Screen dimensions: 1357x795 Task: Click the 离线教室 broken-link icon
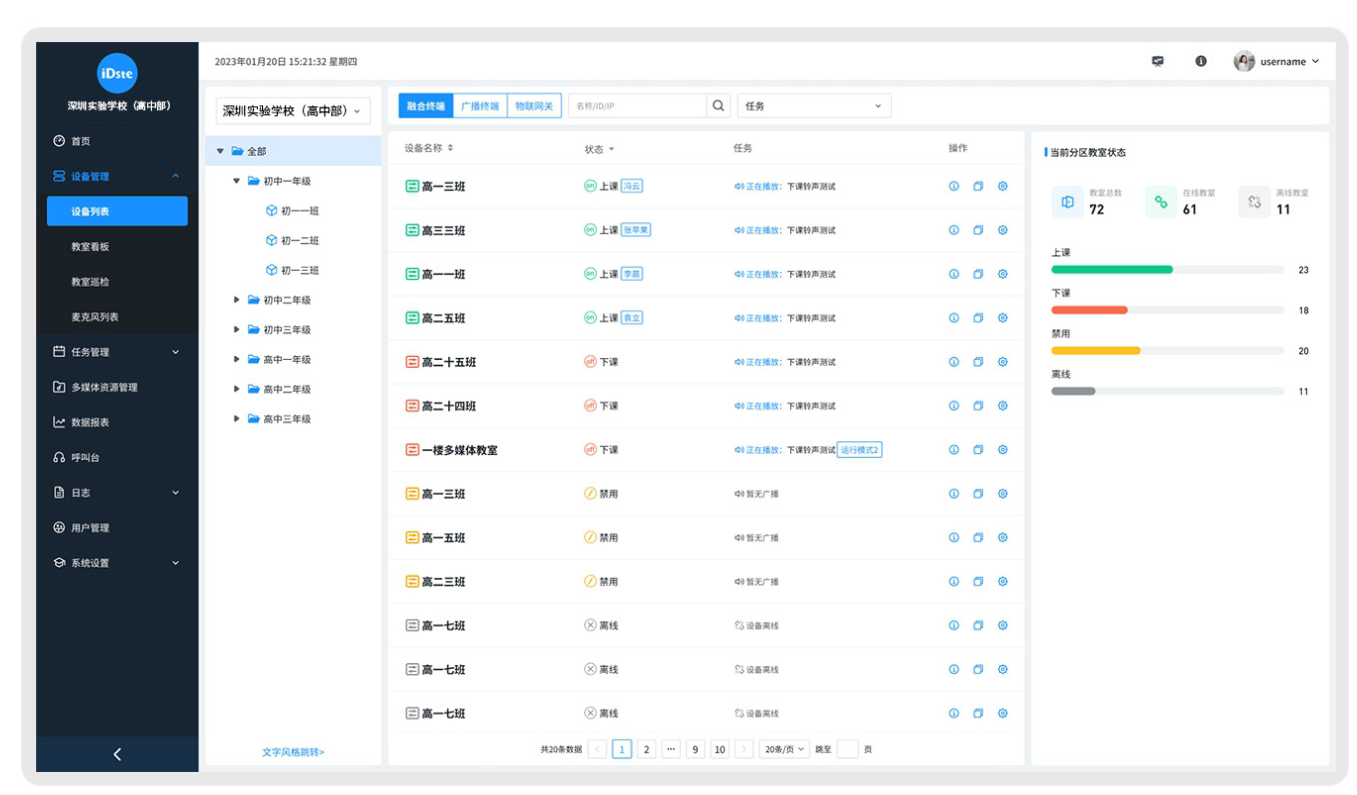[x=1254, y=202]
